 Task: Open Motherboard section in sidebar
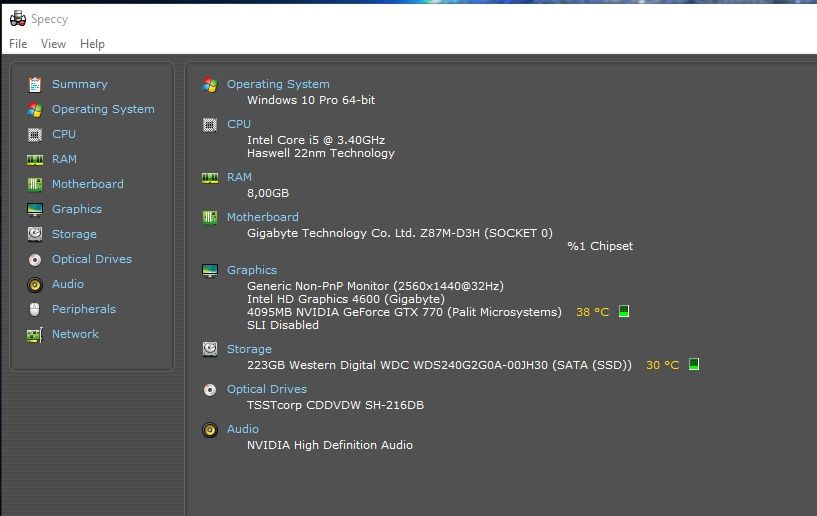click(x=88, y=184)
